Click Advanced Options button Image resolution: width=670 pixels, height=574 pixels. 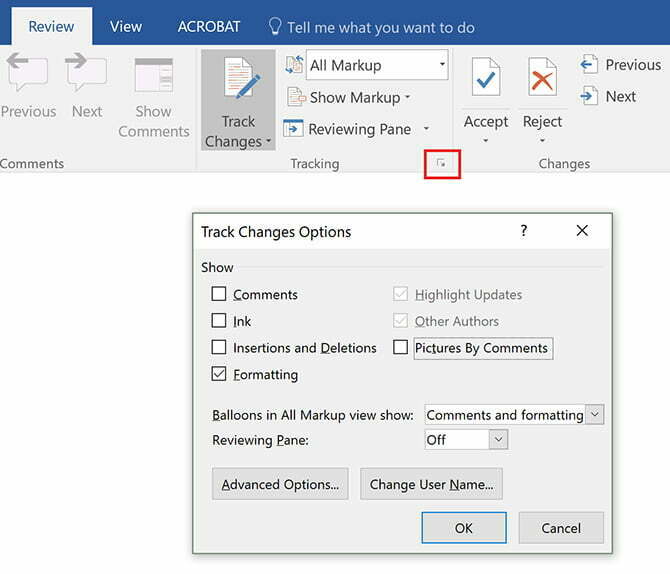coord(280,484)
